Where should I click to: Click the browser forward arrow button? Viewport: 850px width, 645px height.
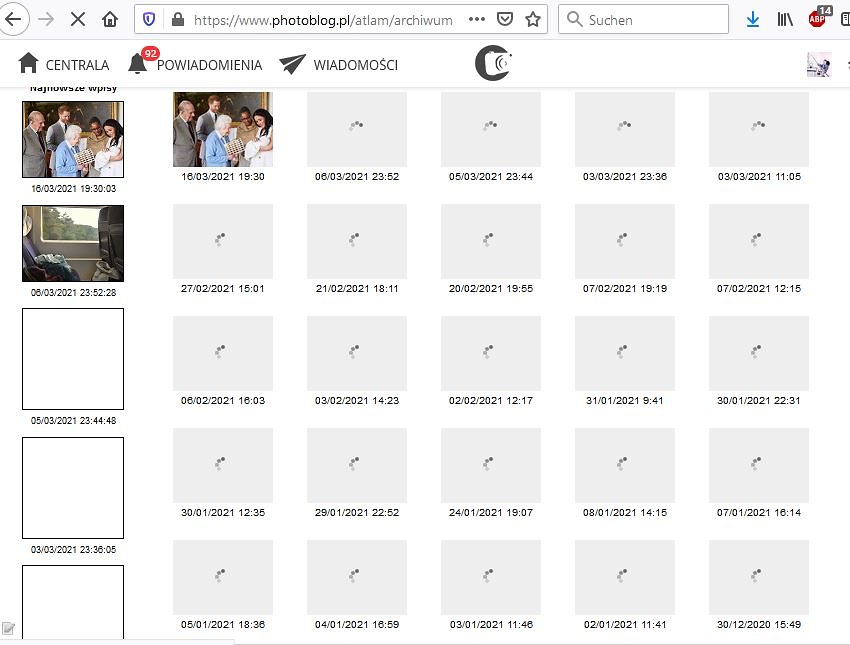(47, 20)
